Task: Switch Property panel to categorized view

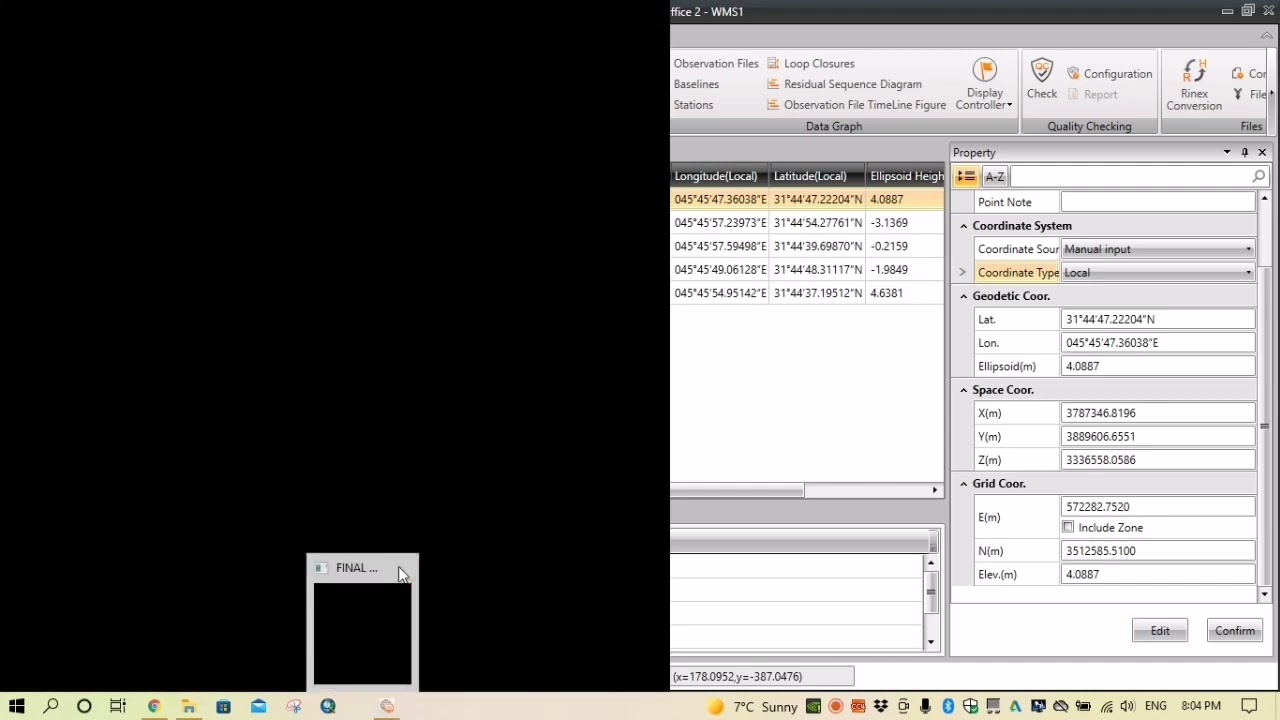Action: click(x=966, y=177)
